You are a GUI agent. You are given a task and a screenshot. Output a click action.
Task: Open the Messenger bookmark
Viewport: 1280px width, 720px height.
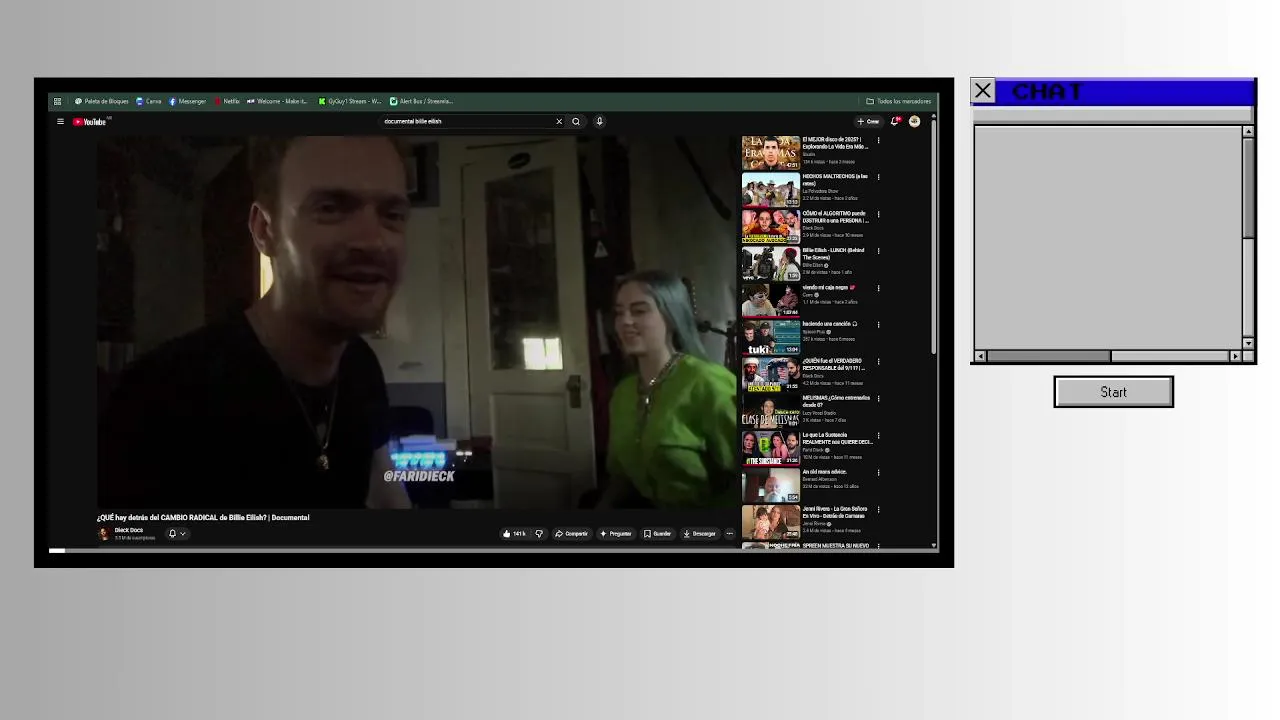coord(187,101)
